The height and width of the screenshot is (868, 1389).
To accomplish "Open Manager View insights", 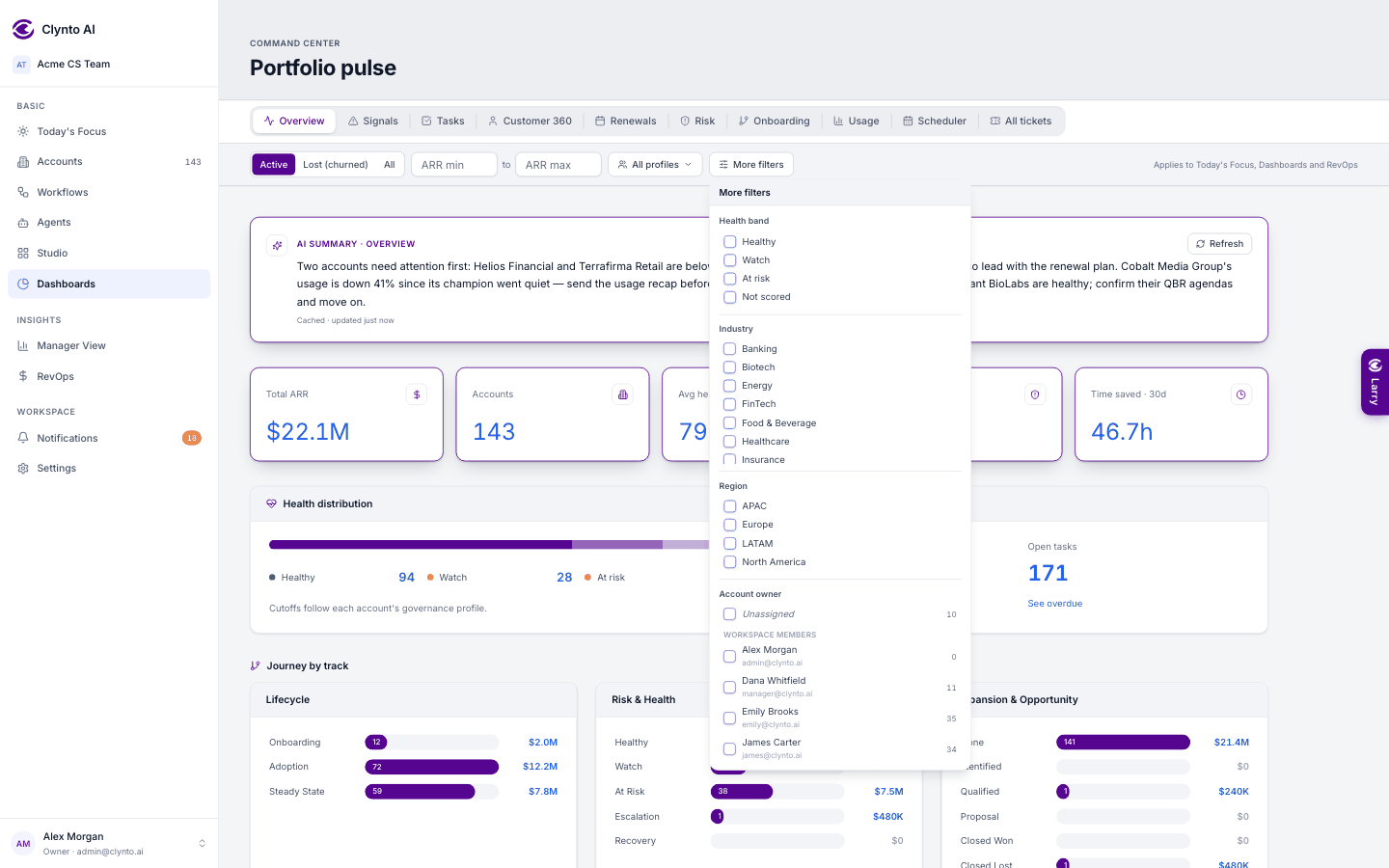I will point(109,345).
